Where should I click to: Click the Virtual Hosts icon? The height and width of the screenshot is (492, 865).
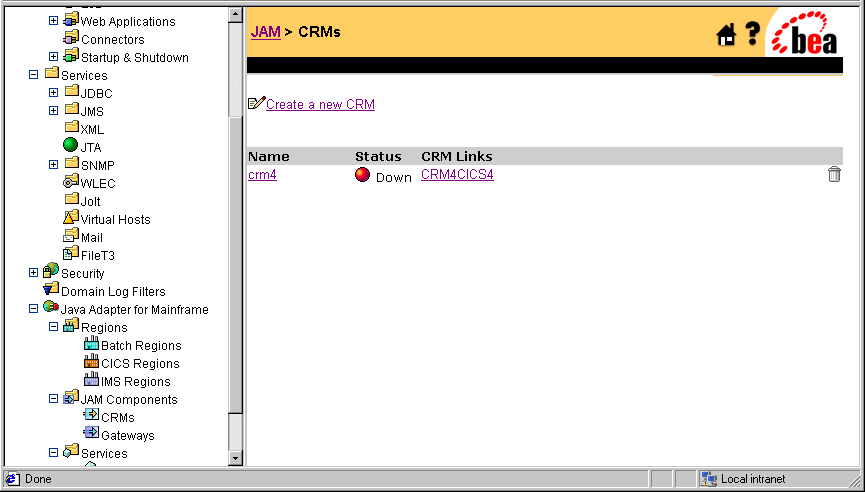coord(71,217)
